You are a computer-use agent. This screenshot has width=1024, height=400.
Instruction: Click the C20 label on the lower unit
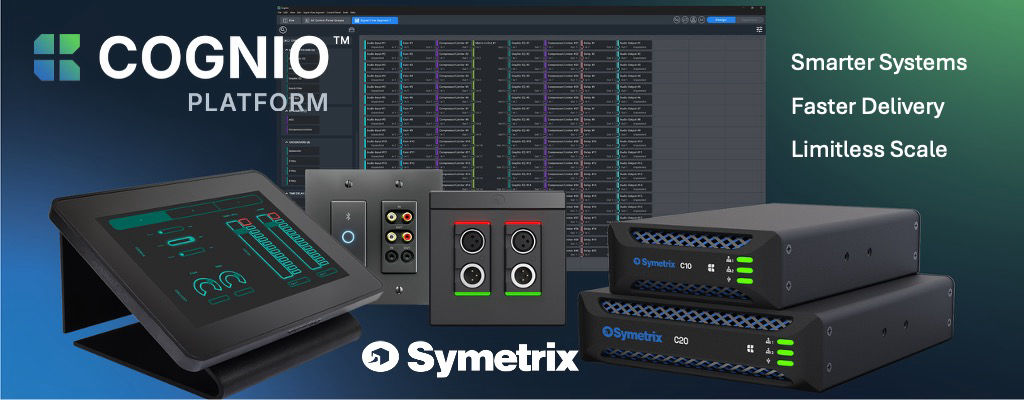coord(682,339)
